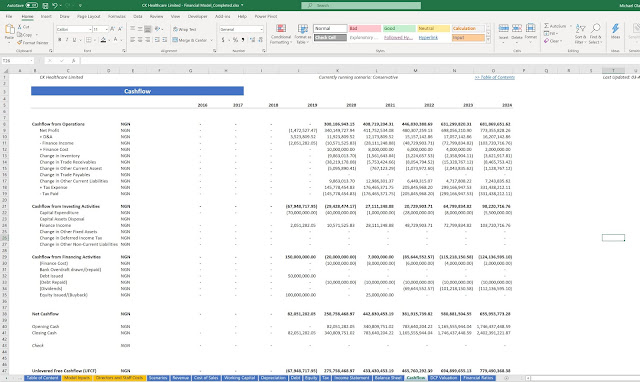Viewport: 640px width, 382px height.
Task: Apply the Bad cell style
Action: point(364,29)
